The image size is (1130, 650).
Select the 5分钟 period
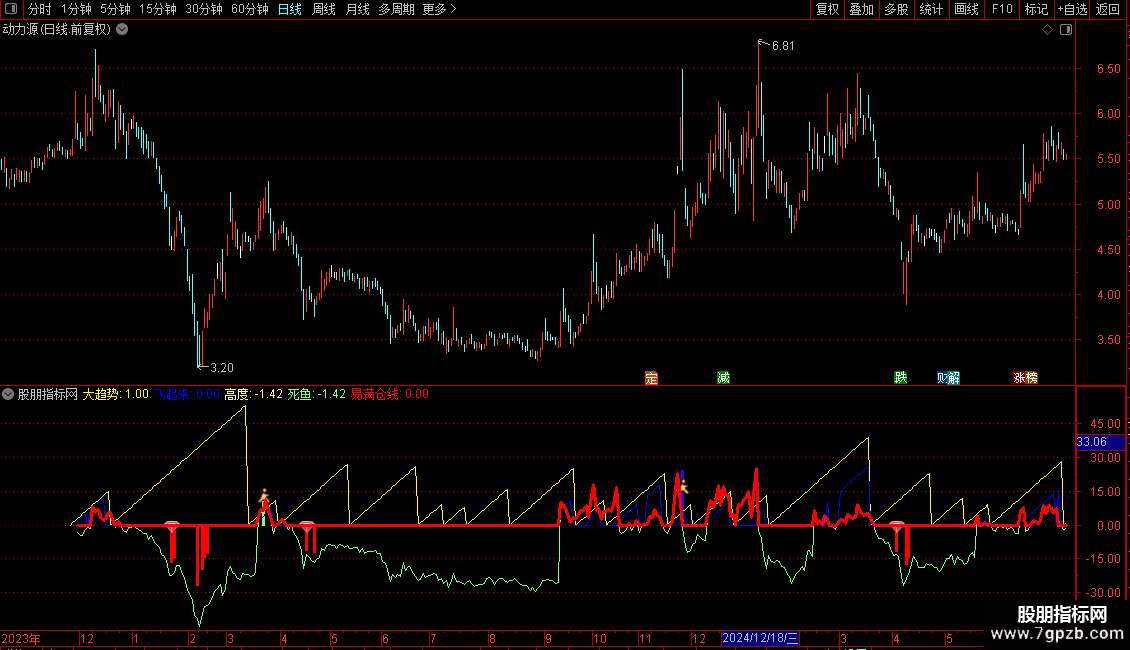pos(115,9)
